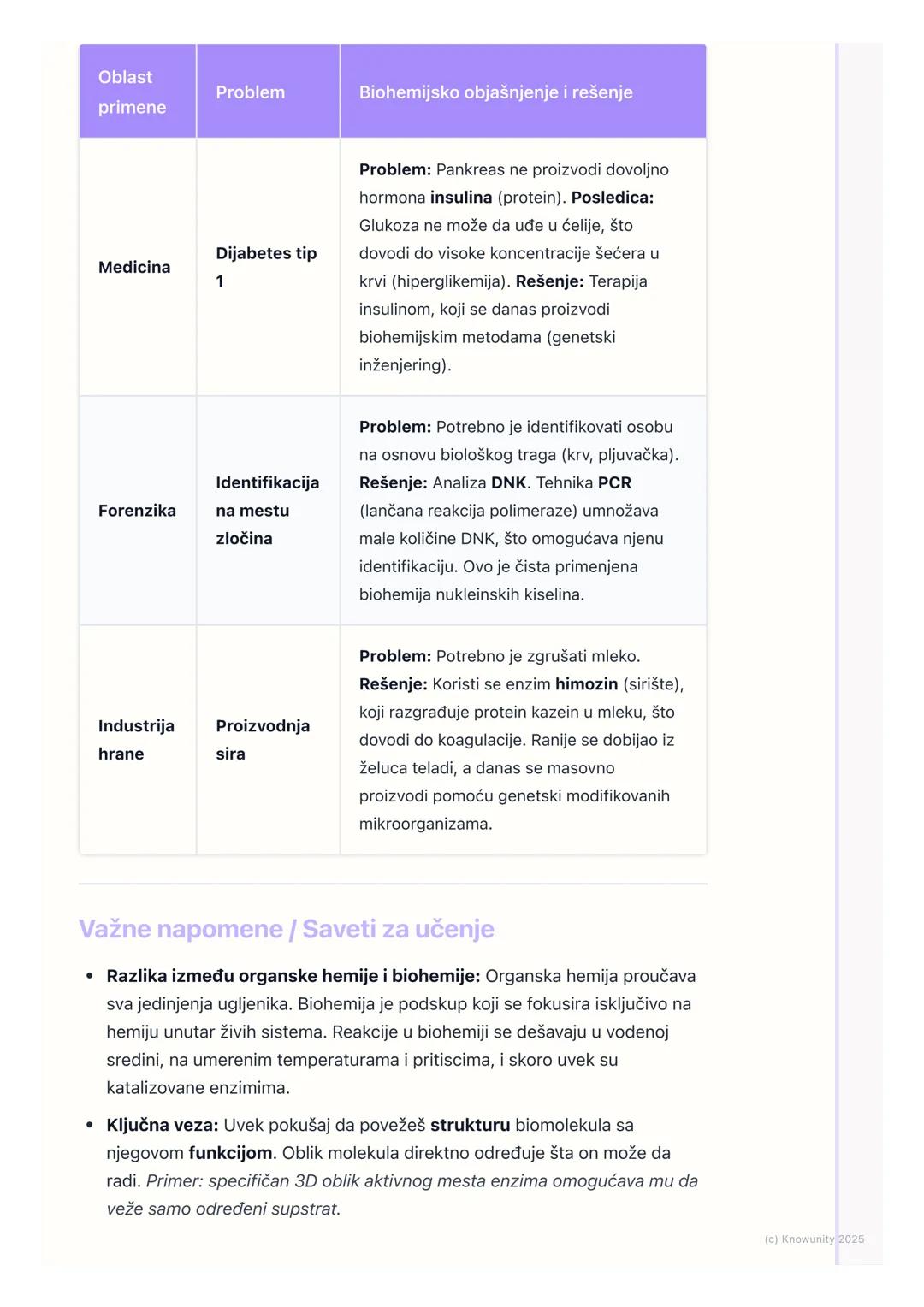Click the "Problem" column header
The image size is (924, 1307).
tap(250, 92)
